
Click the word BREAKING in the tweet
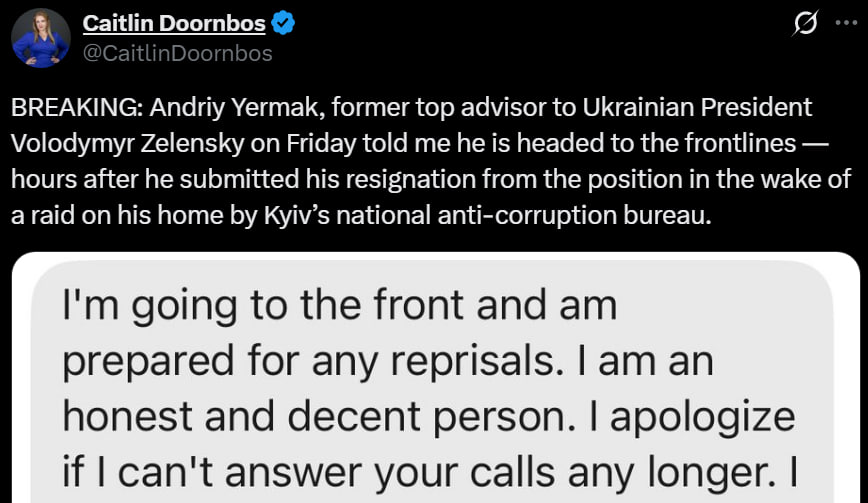(65, 108)
